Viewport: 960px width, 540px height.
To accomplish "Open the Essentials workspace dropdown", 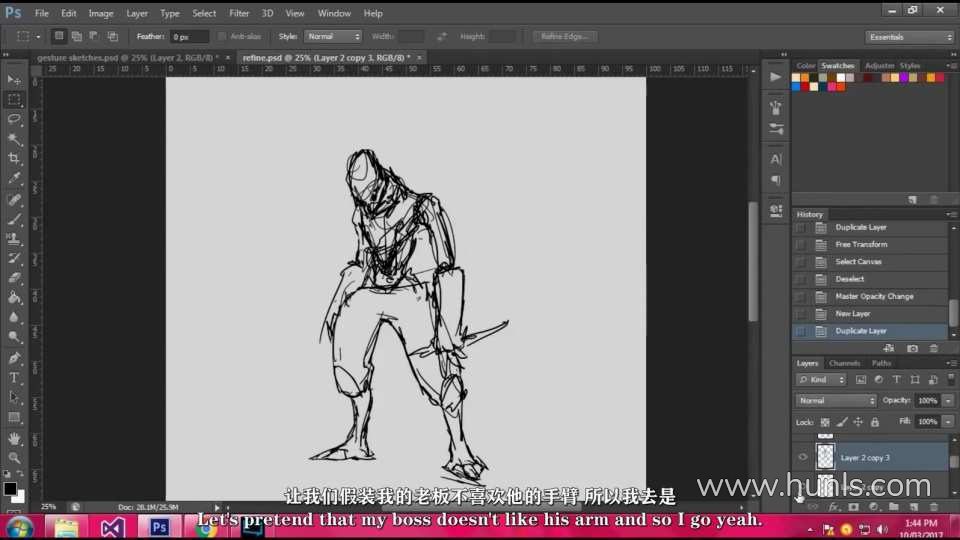I will point(909,37).
